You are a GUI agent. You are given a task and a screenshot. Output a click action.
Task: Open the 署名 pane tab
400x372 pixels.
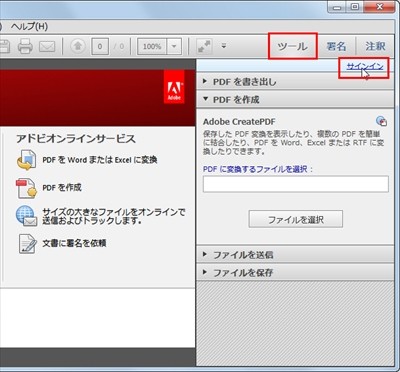tap(336, 46)
